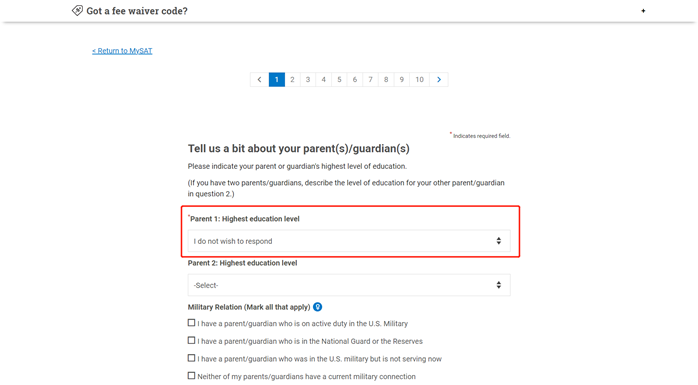Check parent formerly in U.S. military box

tap(191, 358)
